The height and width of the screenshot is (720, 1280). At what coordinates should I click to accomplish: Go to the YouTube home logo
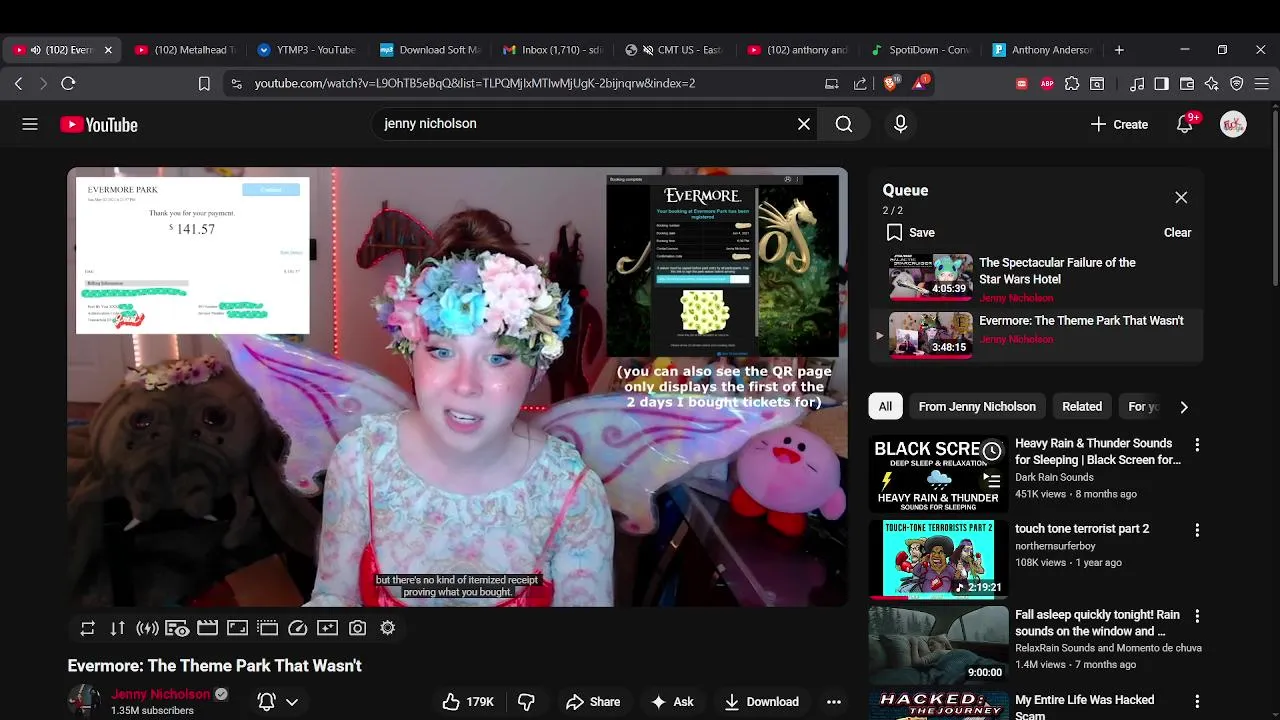99,125
